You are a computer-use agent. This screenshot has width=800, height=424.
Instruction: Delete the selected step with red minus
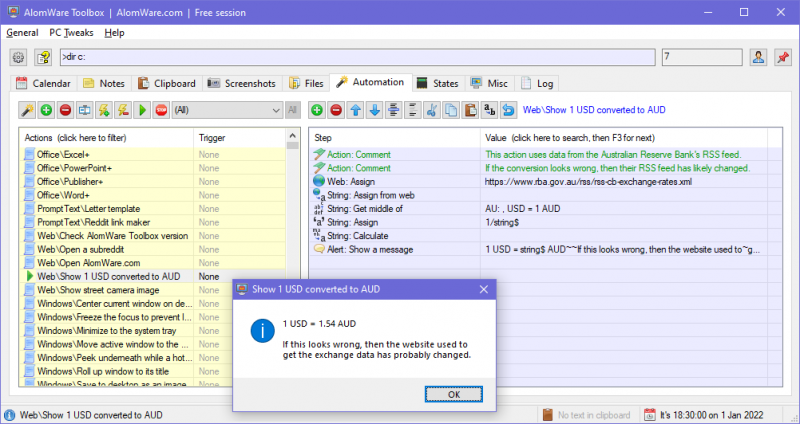click(336, 110)
